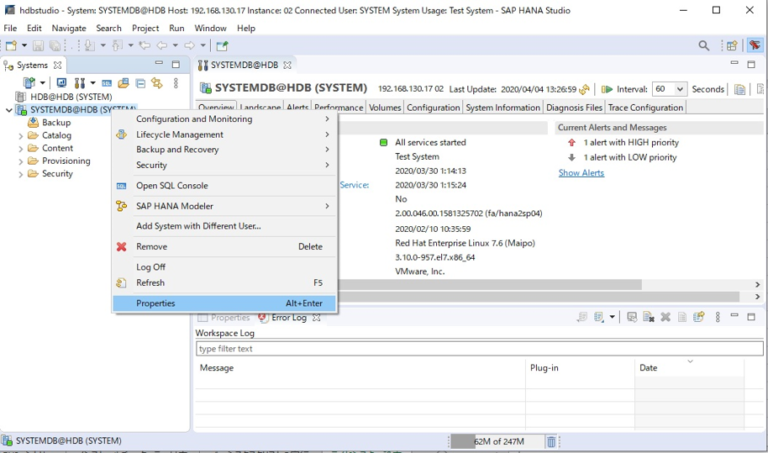Sort the log by Date column header
The image size is (768, 453).
(649, 368)
